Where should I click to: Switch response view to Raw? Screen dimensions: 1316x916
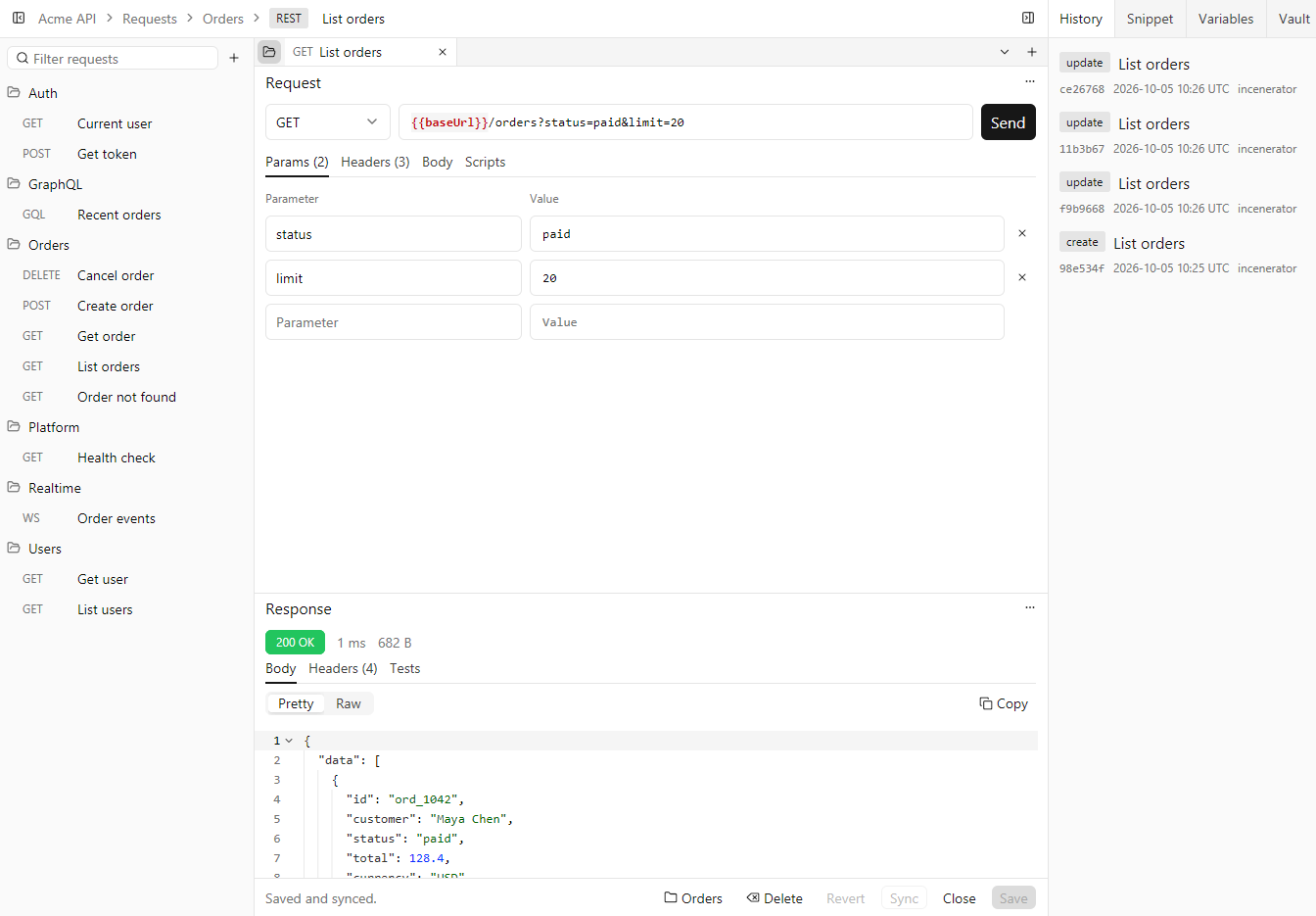pyautogui.click(x=349, y=703)
